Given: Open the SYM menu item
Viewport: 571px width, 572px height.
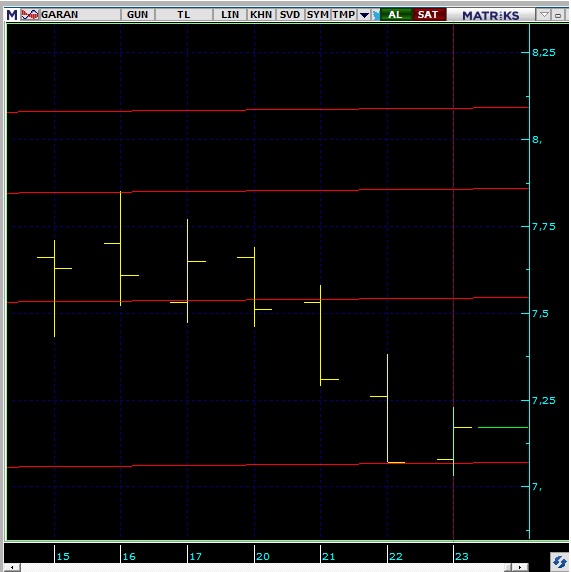Looking at the screenshot, I should pos(317,15).
